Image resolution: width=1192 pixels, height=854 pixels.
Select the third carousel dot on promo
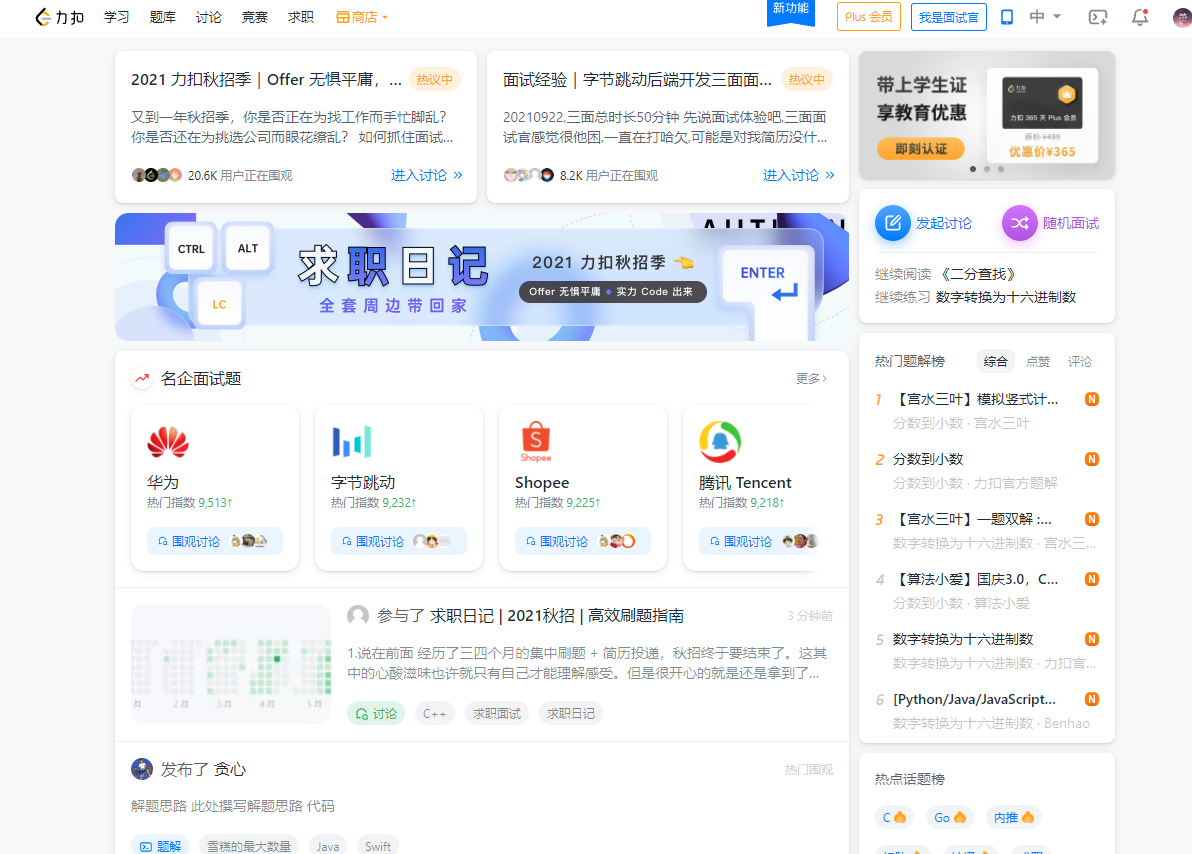(1000, 169)
